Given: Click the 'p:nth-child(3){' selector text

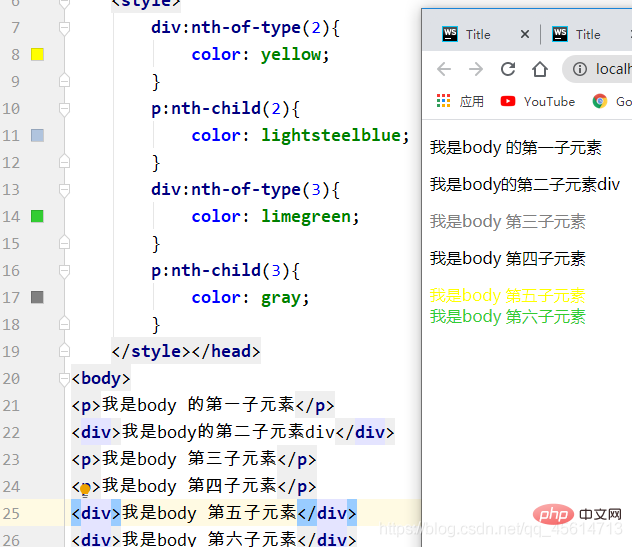Looking at the screenshot, I should (x=225, y=271).
